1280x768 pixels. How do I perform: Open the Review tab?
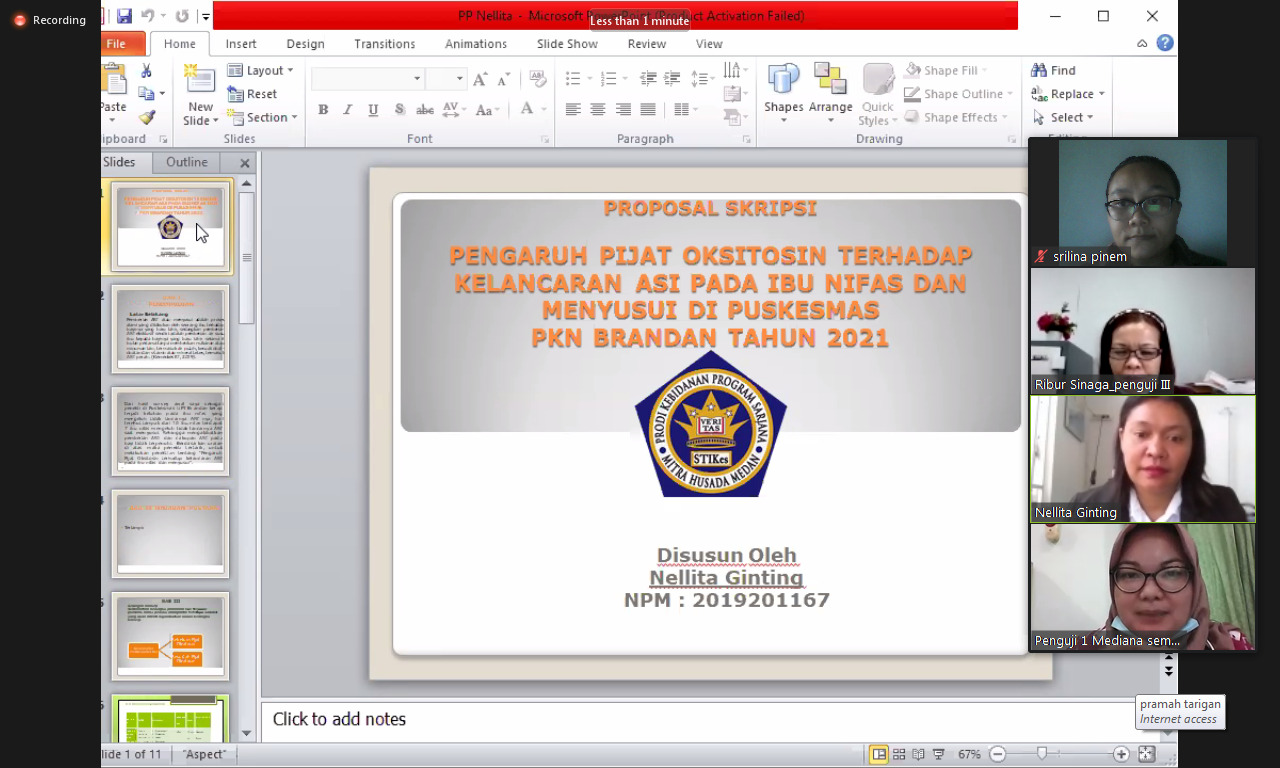coord(647,44)
